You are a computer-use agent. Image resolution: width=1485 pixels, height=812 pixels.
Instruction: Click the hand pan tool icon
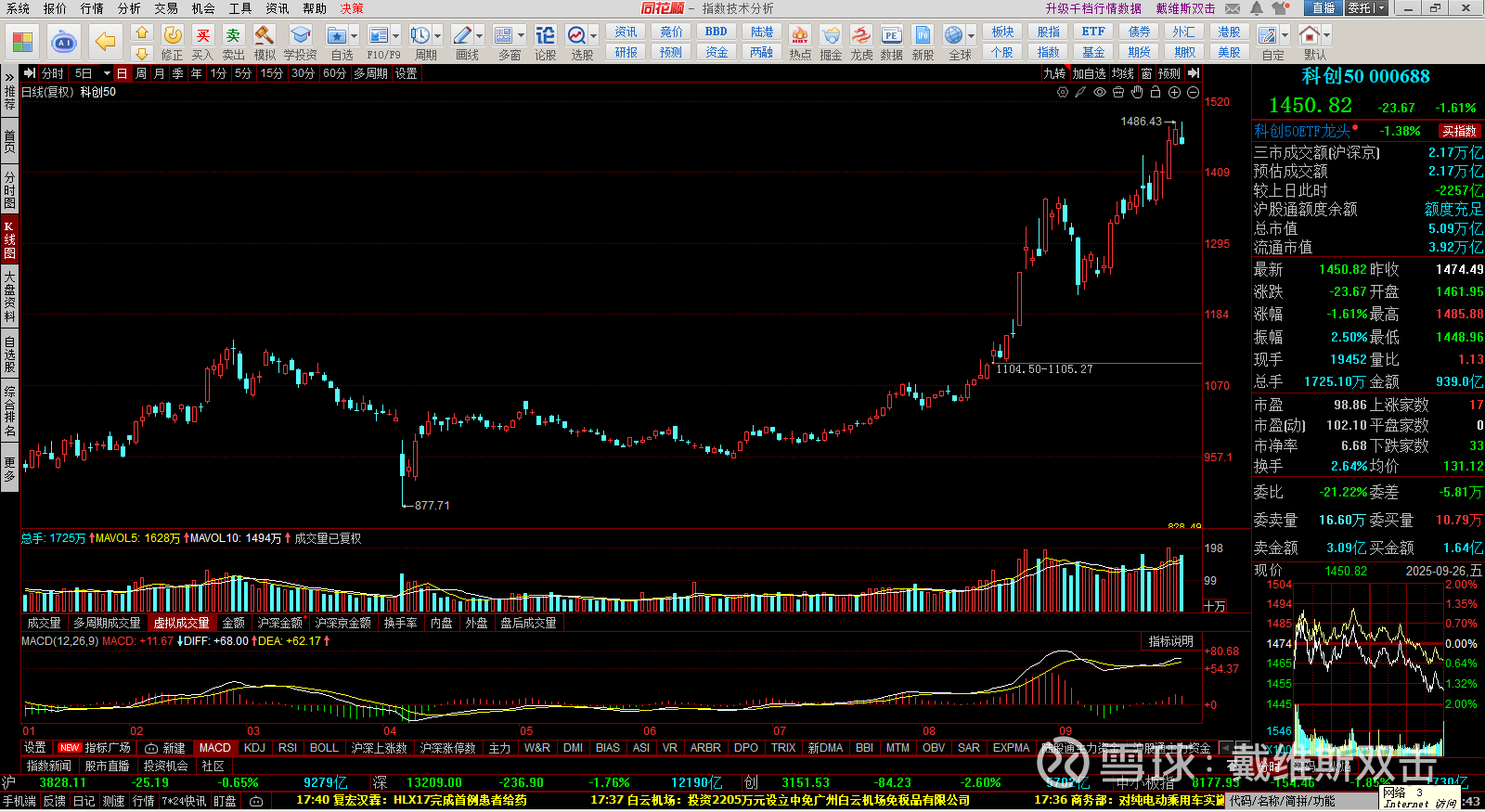pos(1137,93)
